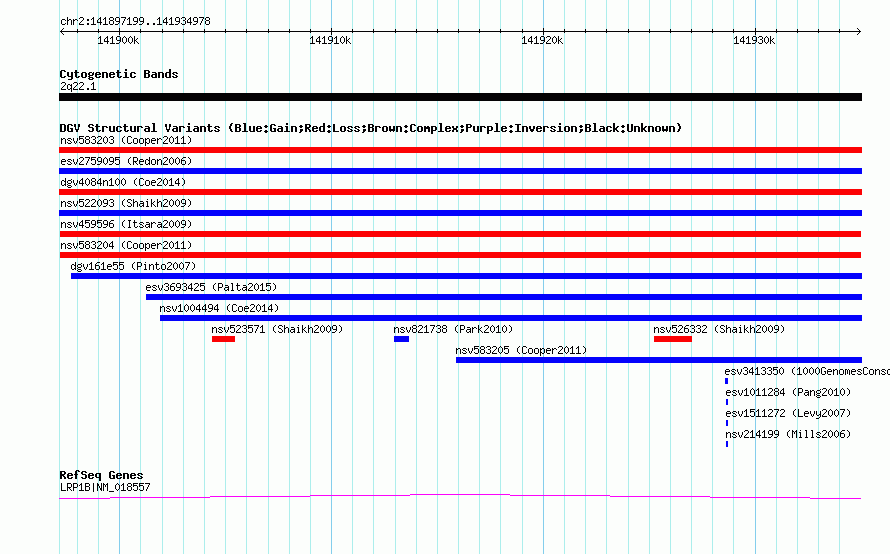Open the nsv214199 (Mills2006) label
Image resolution: width=890 pixels, height=554 pixels.
point(788,434)
